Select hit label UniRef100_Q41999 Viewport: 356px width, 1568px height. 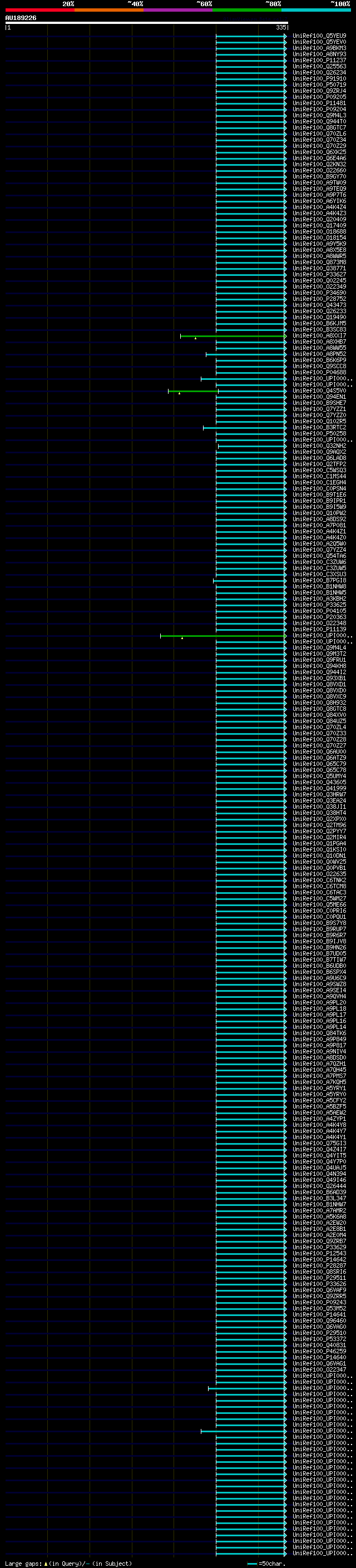(x=319, y=789)
